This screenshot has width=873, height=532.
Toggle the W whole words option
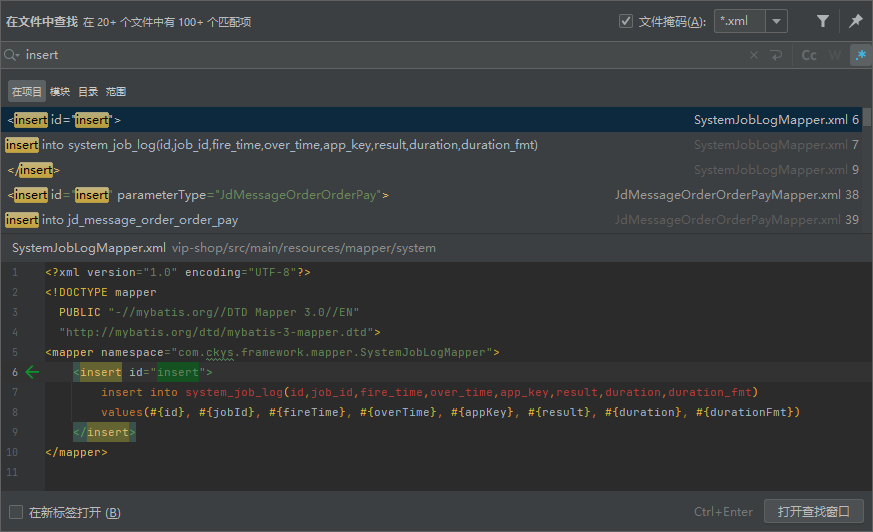pyautogui.click(x=835, y=55)
